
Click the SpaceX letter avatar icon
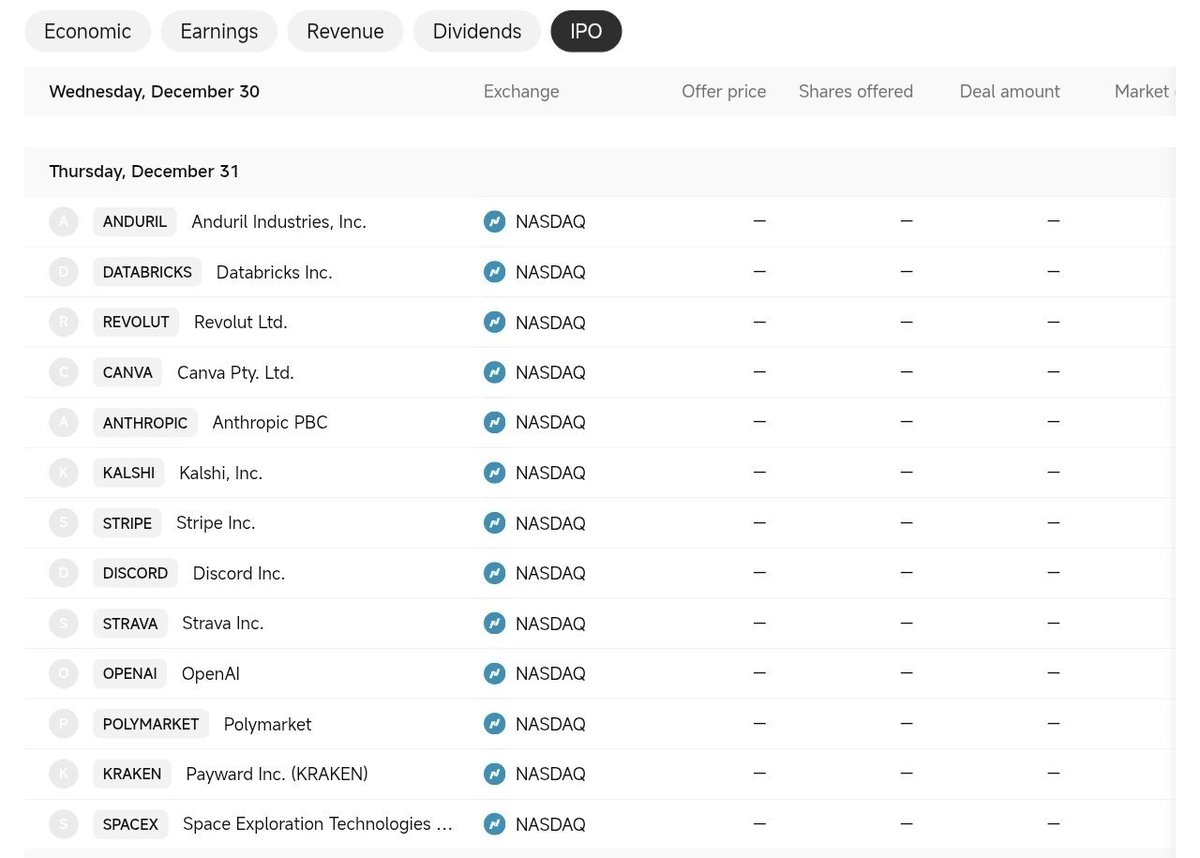(x=64, y=824)
